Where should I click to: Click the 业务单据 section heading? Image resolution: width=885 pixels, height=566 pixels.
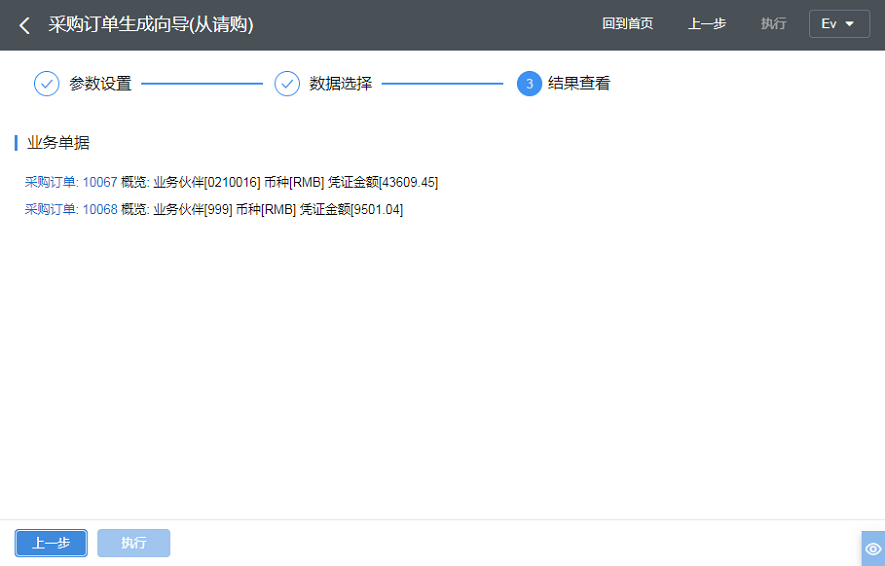click(58, 143)
